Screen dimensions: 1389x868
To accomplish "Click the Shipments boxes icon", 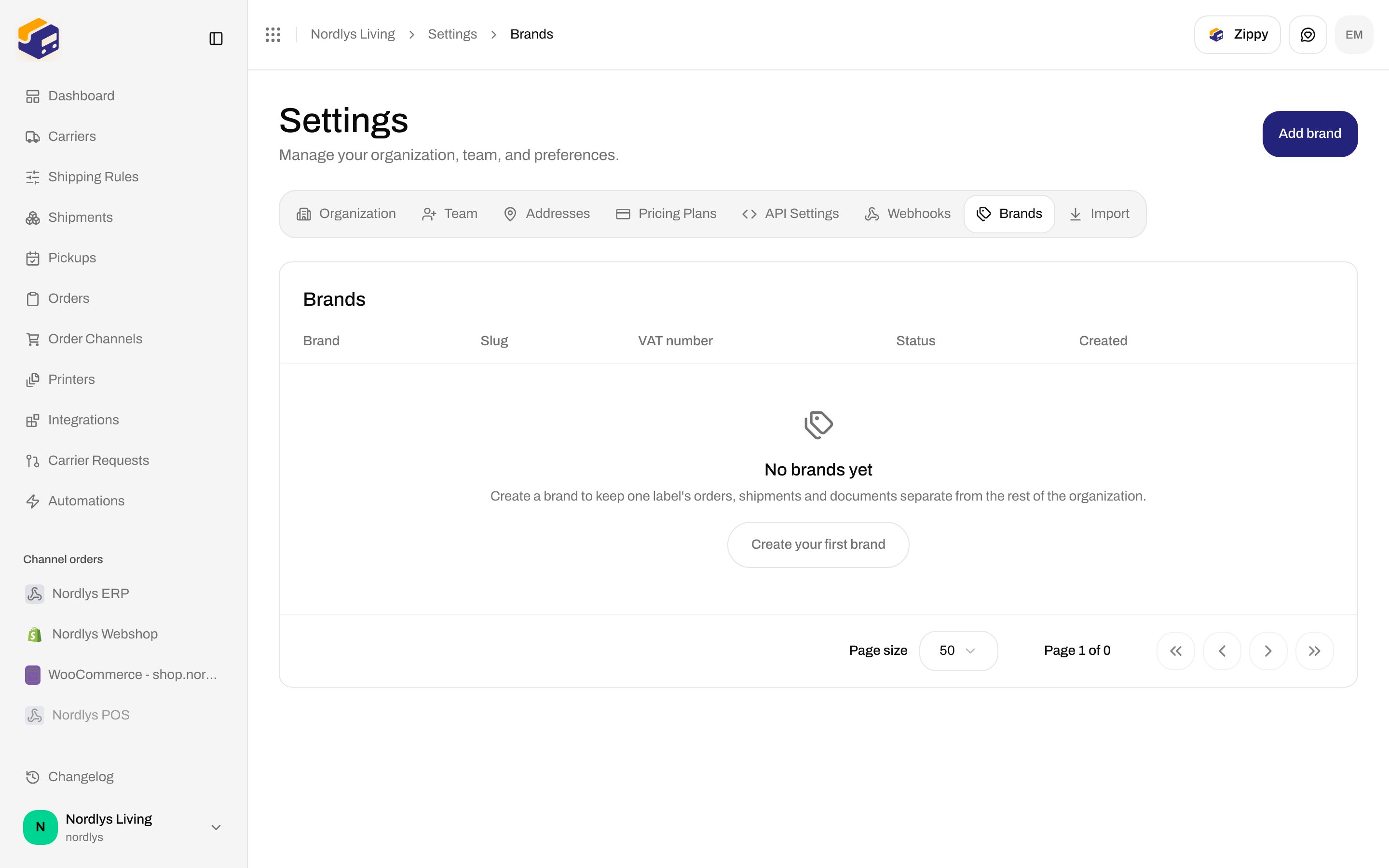I will coord(33,217).
